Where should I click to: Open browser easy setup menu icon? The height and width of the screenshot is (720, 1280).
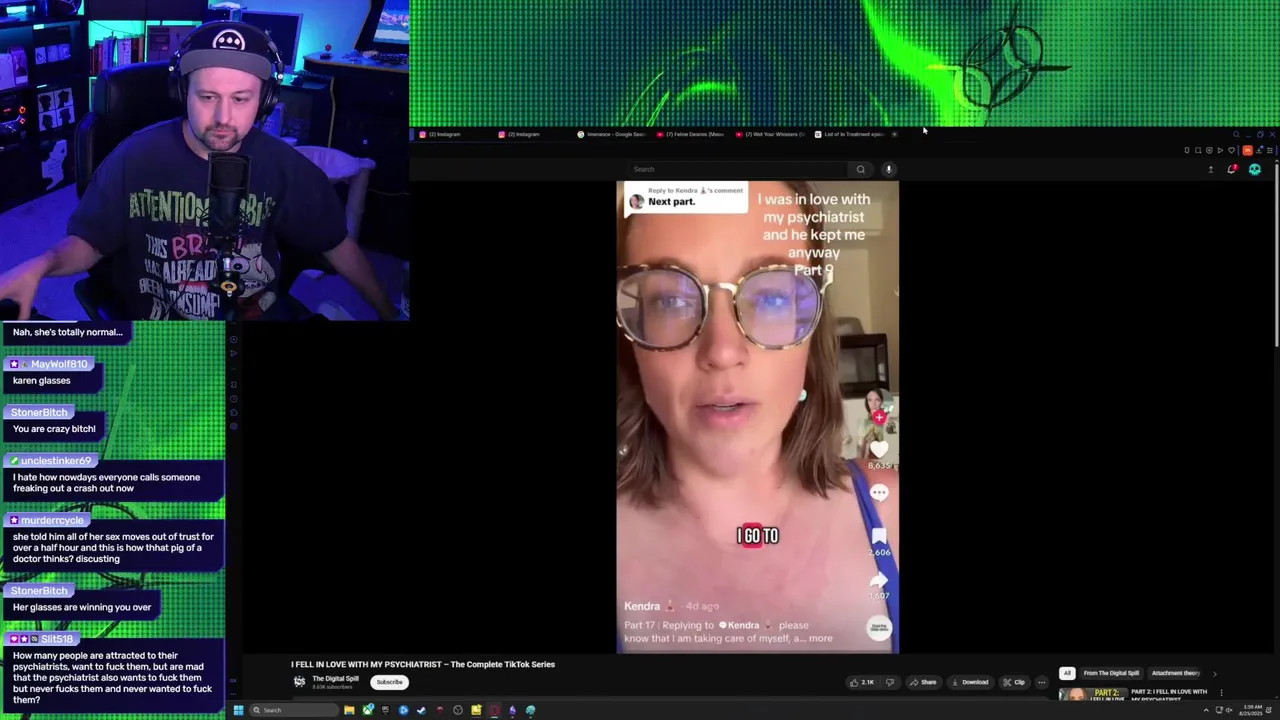[1271, 150]
